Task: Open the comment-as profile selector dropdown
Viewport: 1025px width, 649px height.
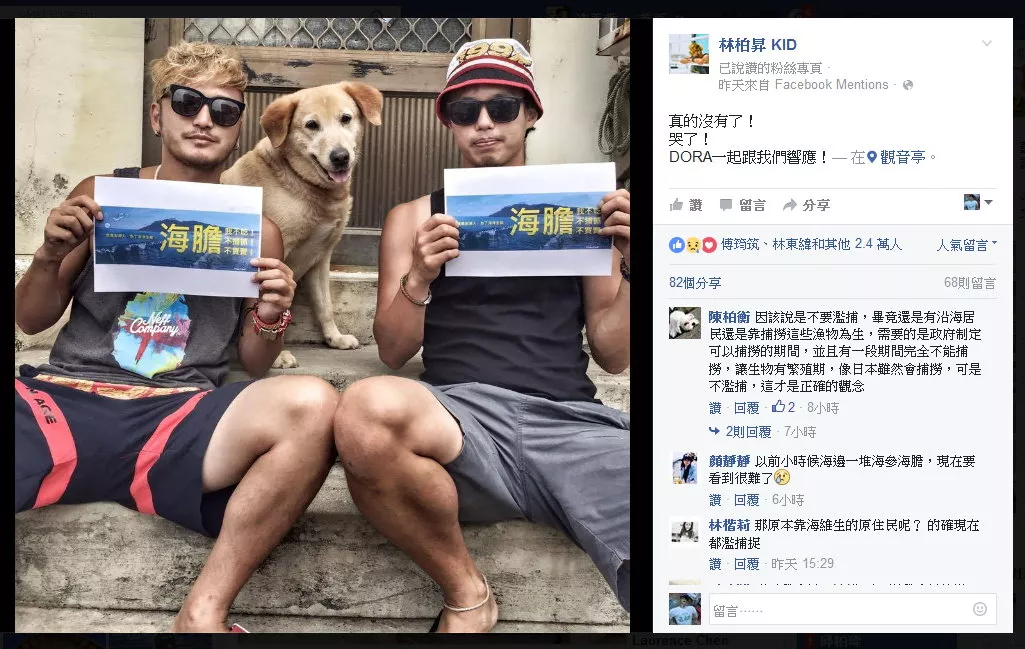Action: pyautogui.click(x=978, y=203)
